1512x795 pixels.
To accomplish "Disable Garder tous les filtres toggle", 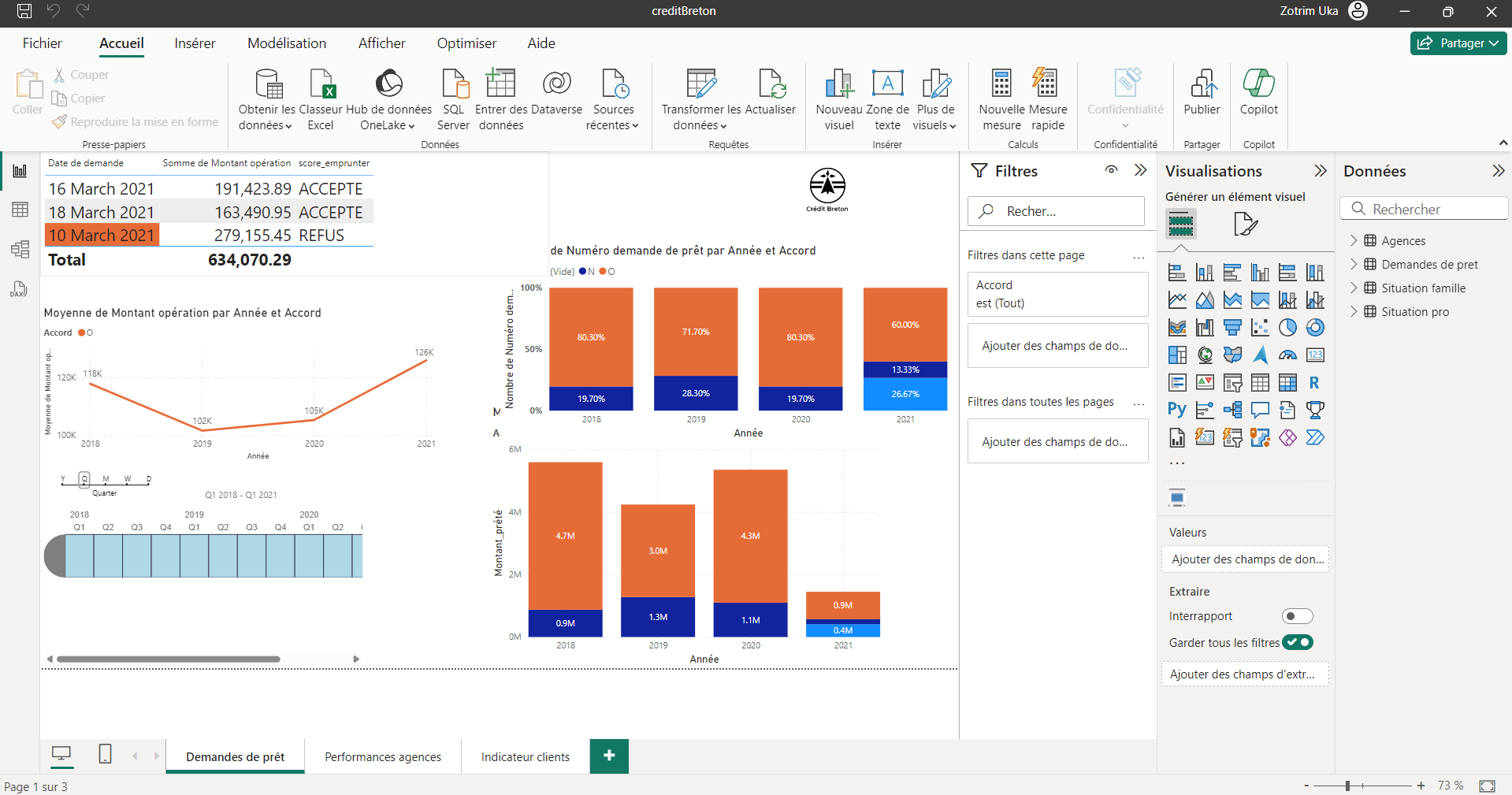I will (x=1297, y=642).
